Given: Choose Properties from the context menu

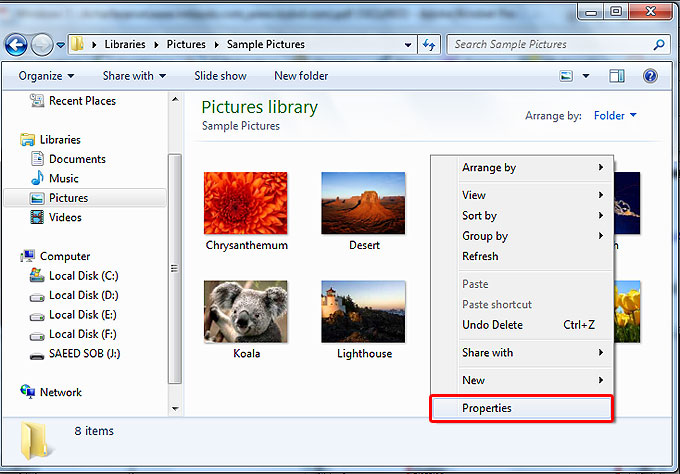Looking at the screenshot, I should (x=487, y=408).
